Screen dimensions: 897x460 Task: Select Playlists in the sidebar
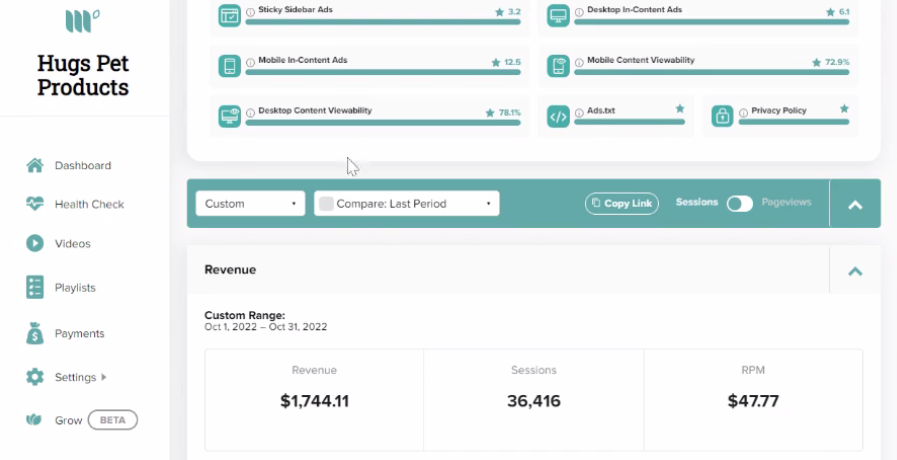coord(75,288)
